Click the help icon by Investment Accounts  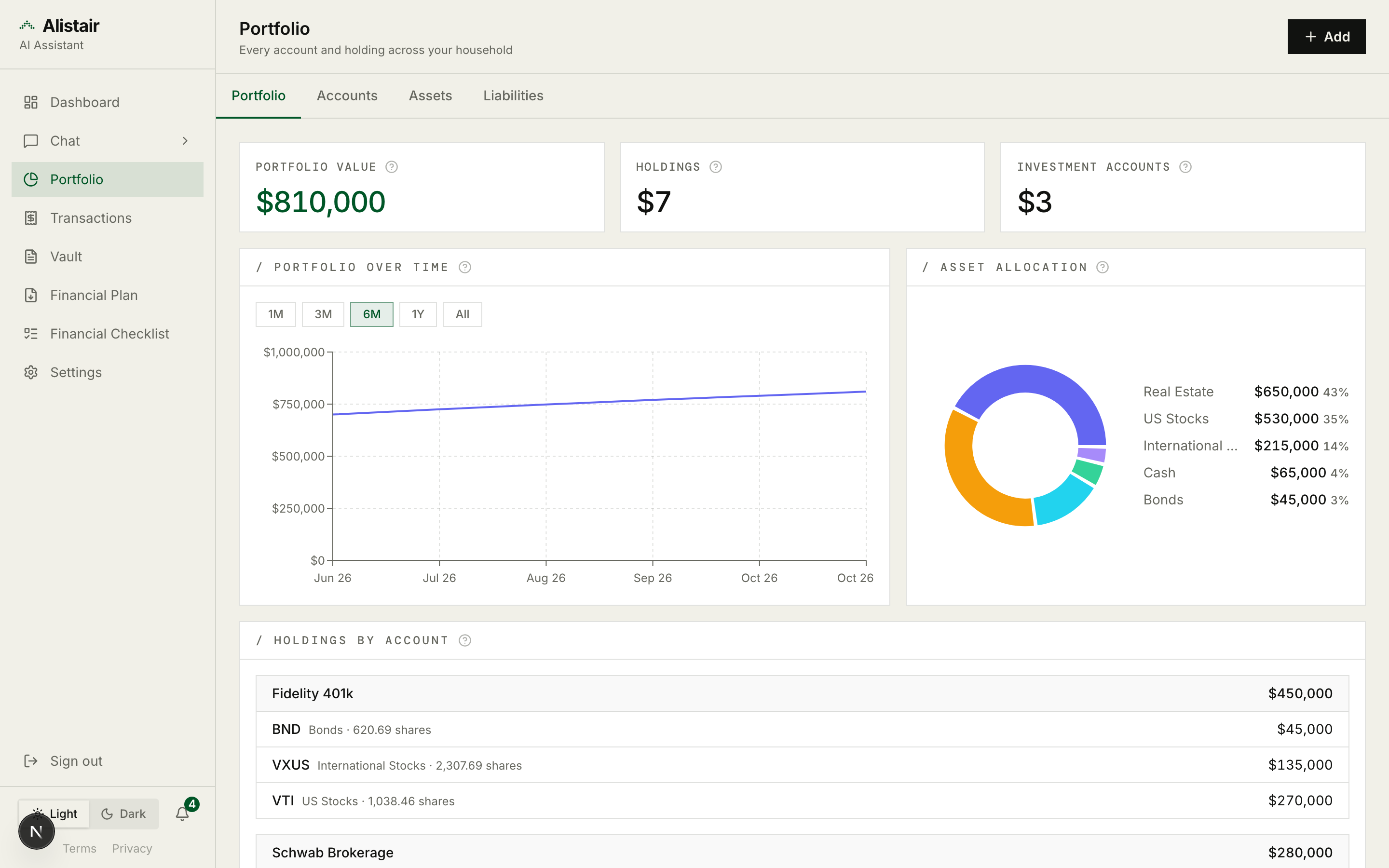(1185, 167)
